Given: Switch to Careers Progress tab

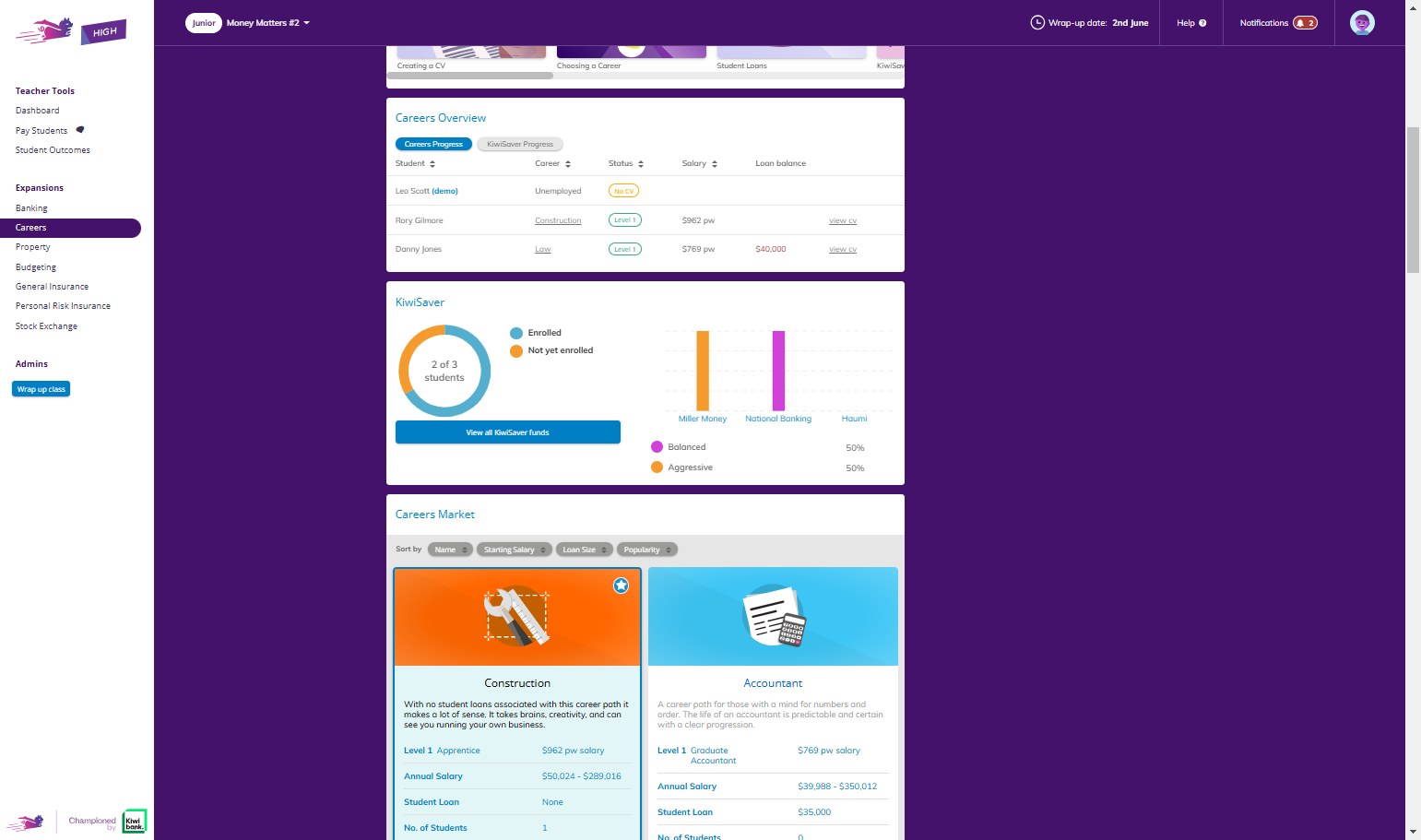Looking at the screenshot, I should tap(433, 144).
